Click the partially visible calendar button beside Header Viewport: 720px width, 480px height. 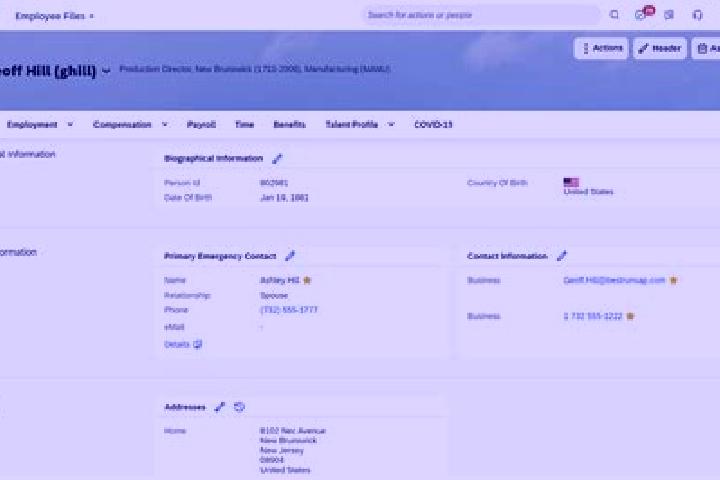pos(706,48)
